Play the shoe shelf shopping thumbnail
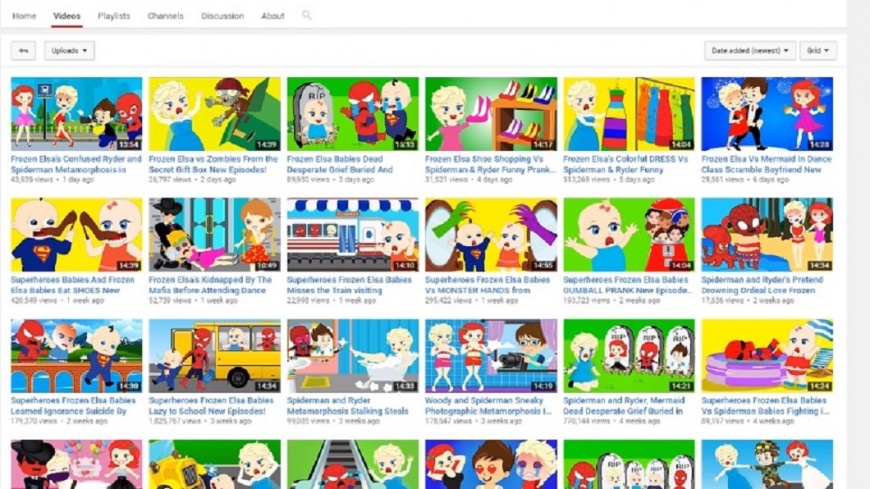Image resolution: width=870 pixels, height=489 pixels. tap(490, 114)
